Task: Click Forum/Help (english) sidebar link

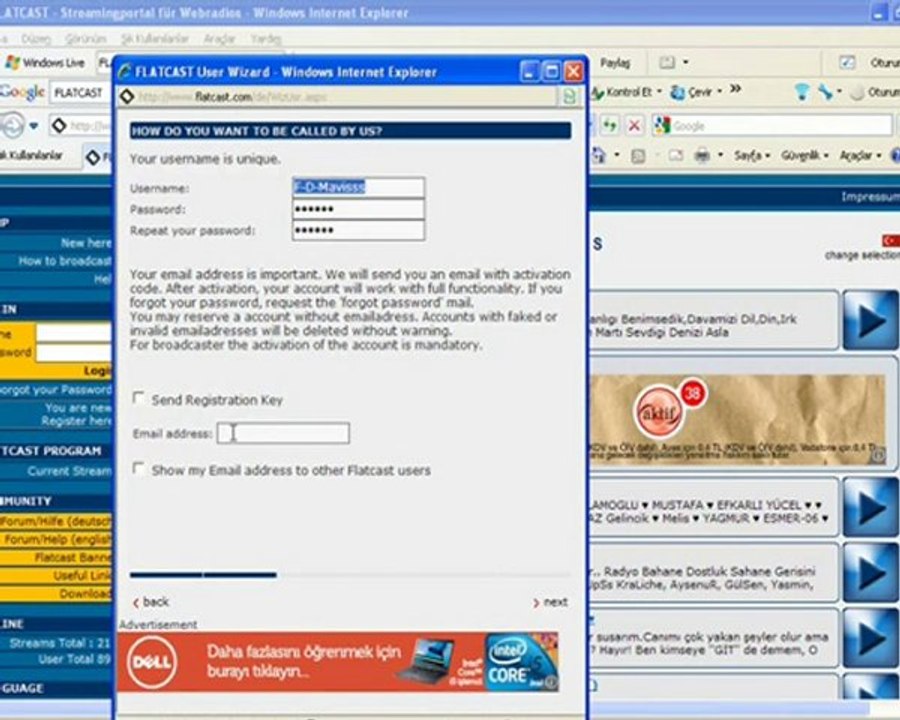Action: (57, 540)
